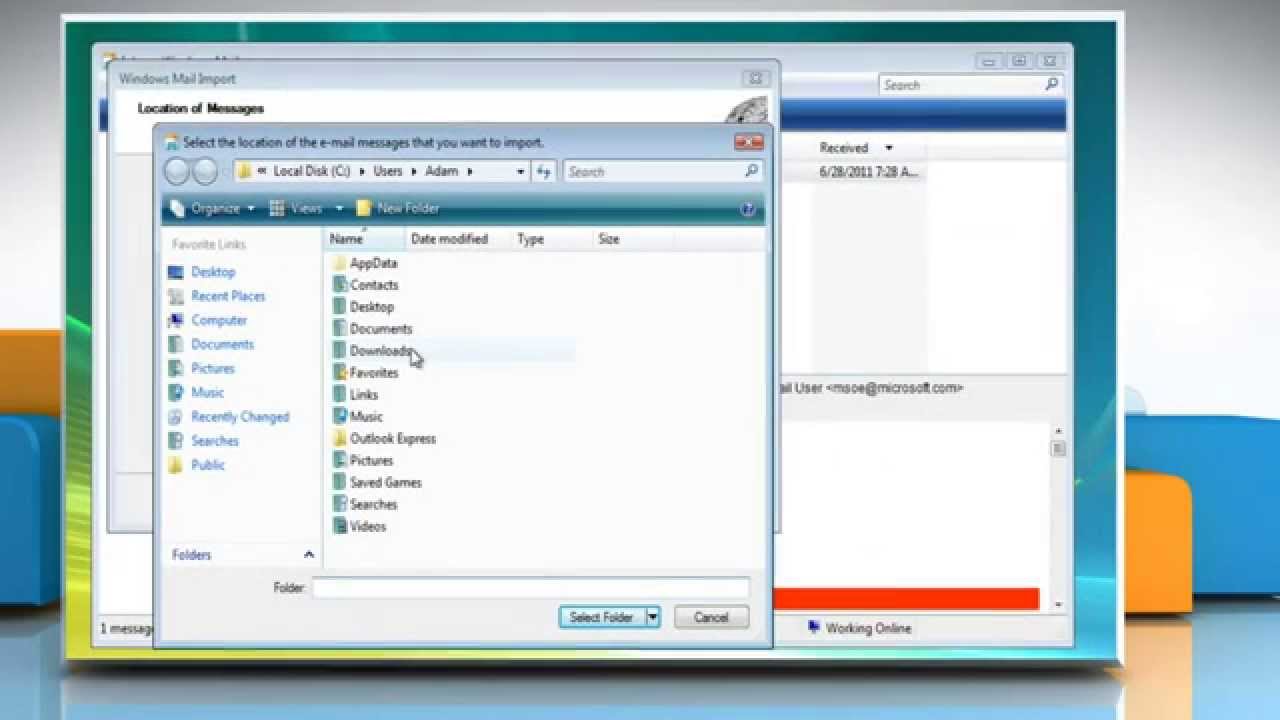1280x720 pixels.
Task: Open the Select Folder button dropdown arrow
Action: (x=653, y=617)
